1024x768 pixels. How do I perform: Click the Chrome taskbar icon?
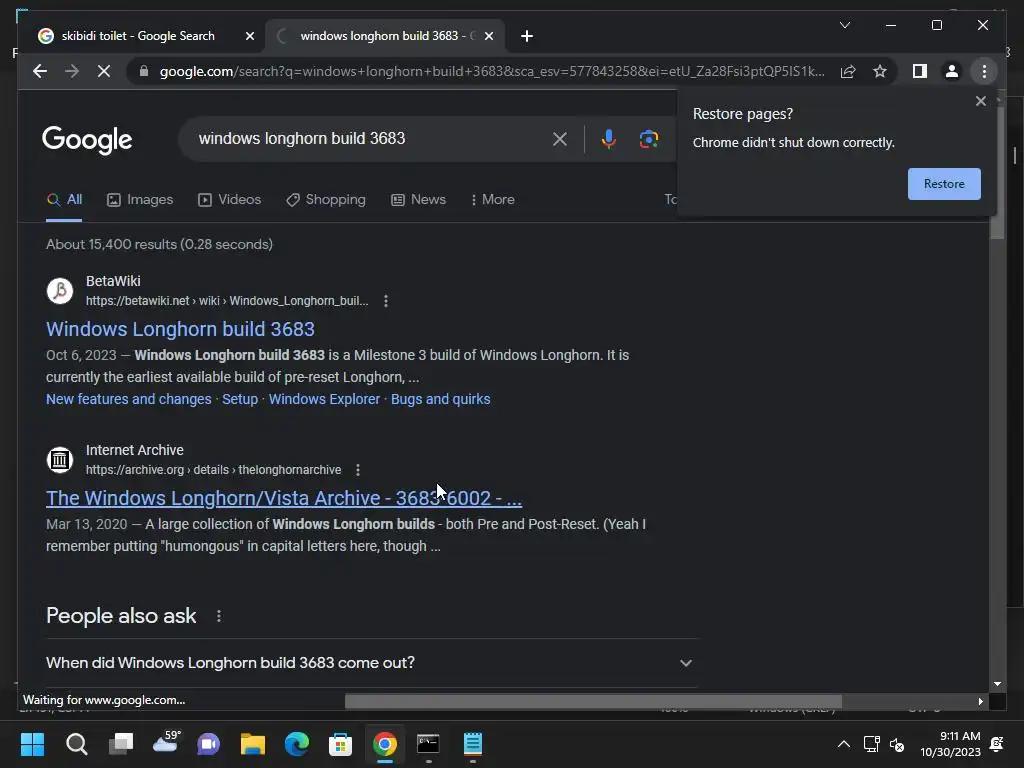385,744
